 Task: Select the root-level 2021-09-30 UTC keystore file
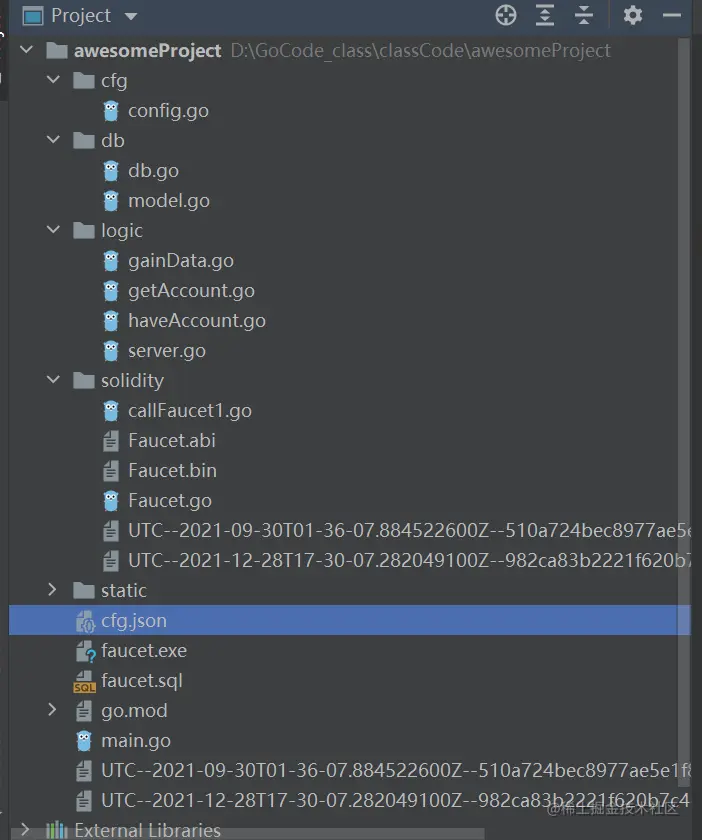point(395,770)
